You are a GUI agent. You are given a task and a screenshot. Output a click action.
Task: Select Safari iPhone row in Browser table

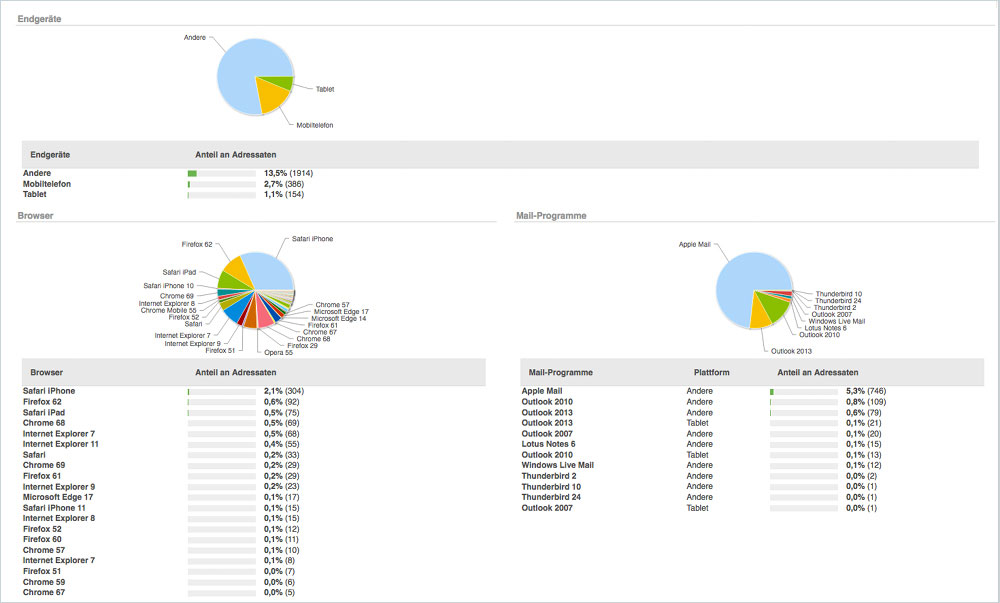(x=49, y=391)
